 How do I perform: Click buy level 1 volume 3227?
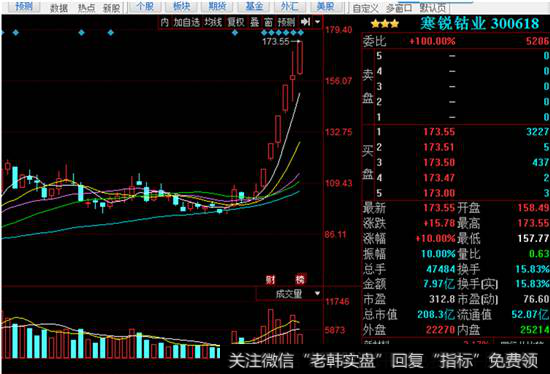pos(537,132)
